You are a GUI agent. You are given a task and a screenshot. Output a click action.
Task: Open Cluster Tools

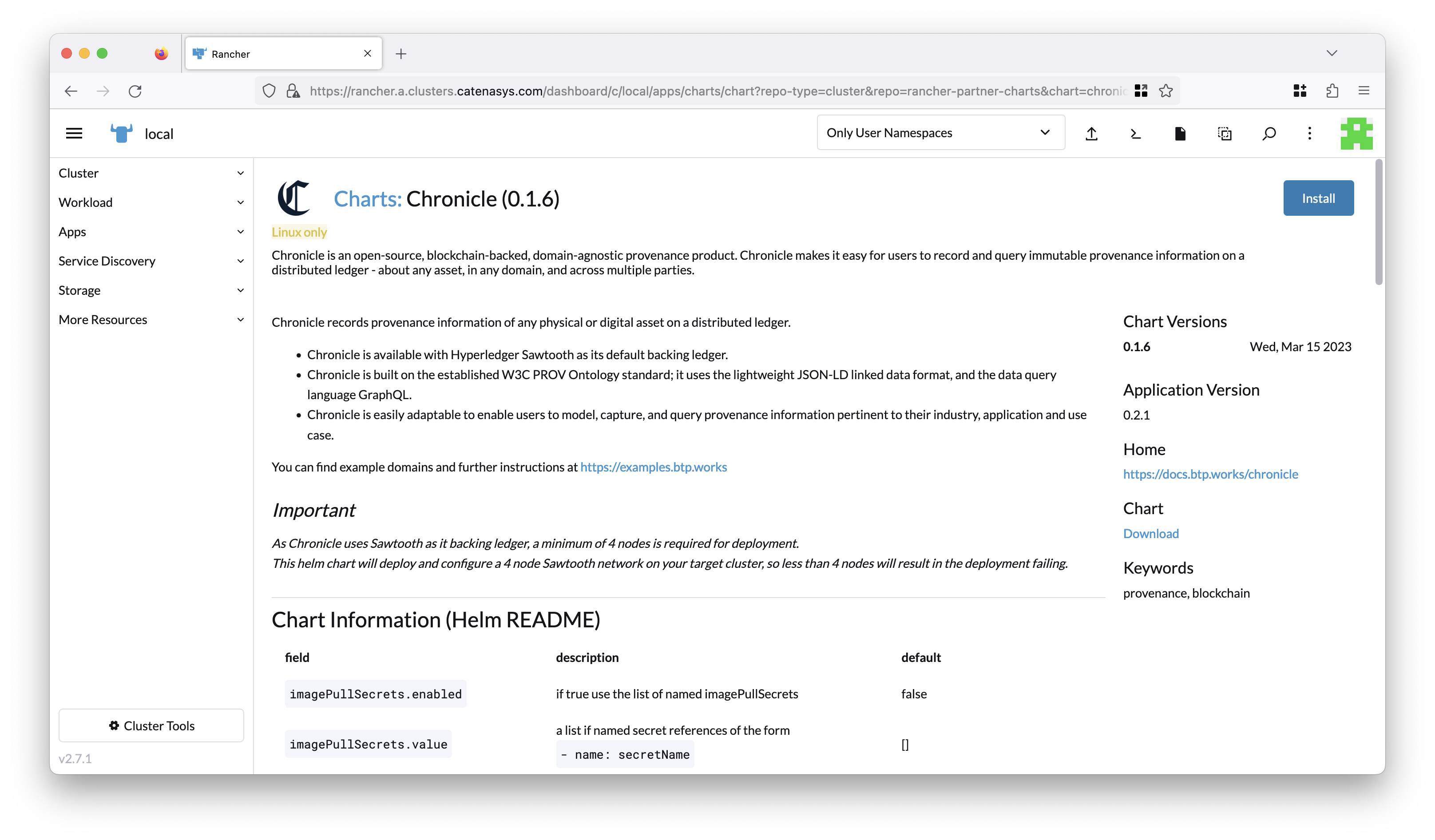(151, 725)
